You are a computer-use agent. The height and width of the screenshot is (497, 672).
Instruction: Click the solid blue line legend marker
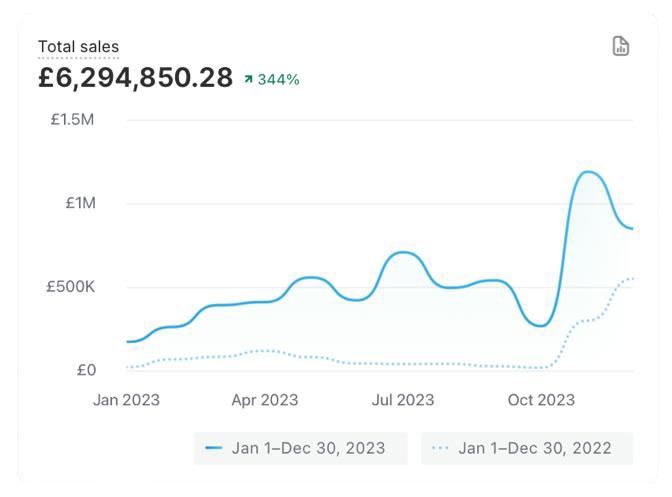coord(214,448)
